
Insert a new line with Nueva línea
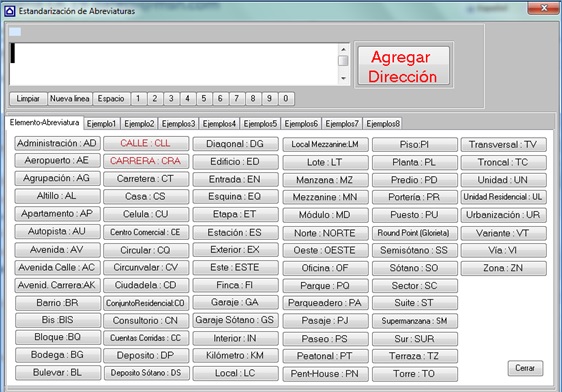[70, 99]
